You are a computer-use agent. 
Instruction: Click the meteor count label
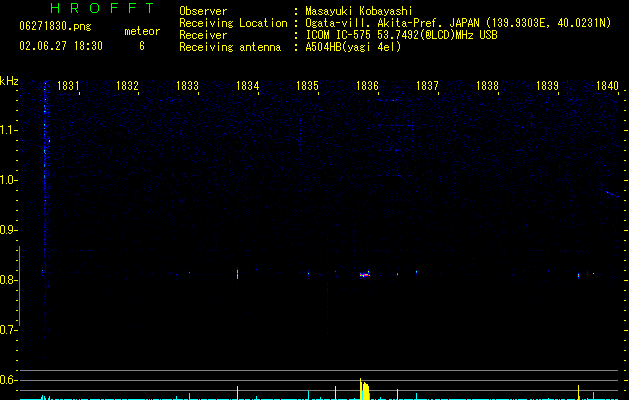pos(142,31)
